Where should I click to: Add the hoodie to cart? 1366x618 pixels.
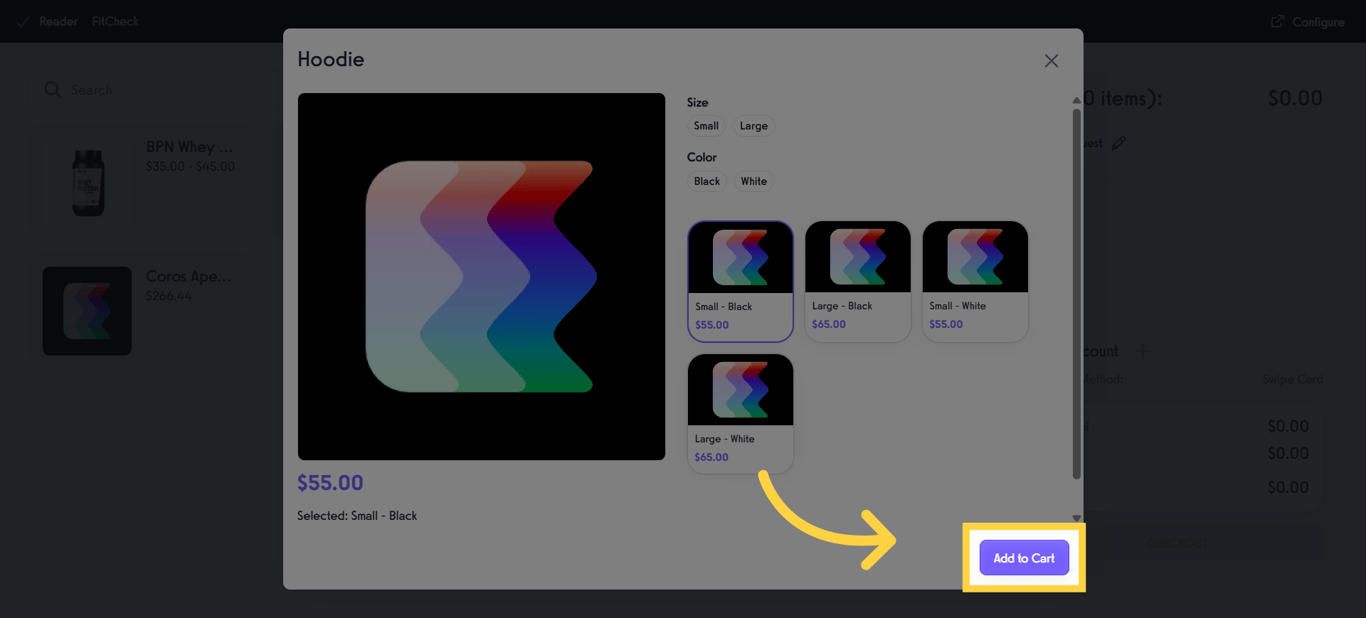1024,558
